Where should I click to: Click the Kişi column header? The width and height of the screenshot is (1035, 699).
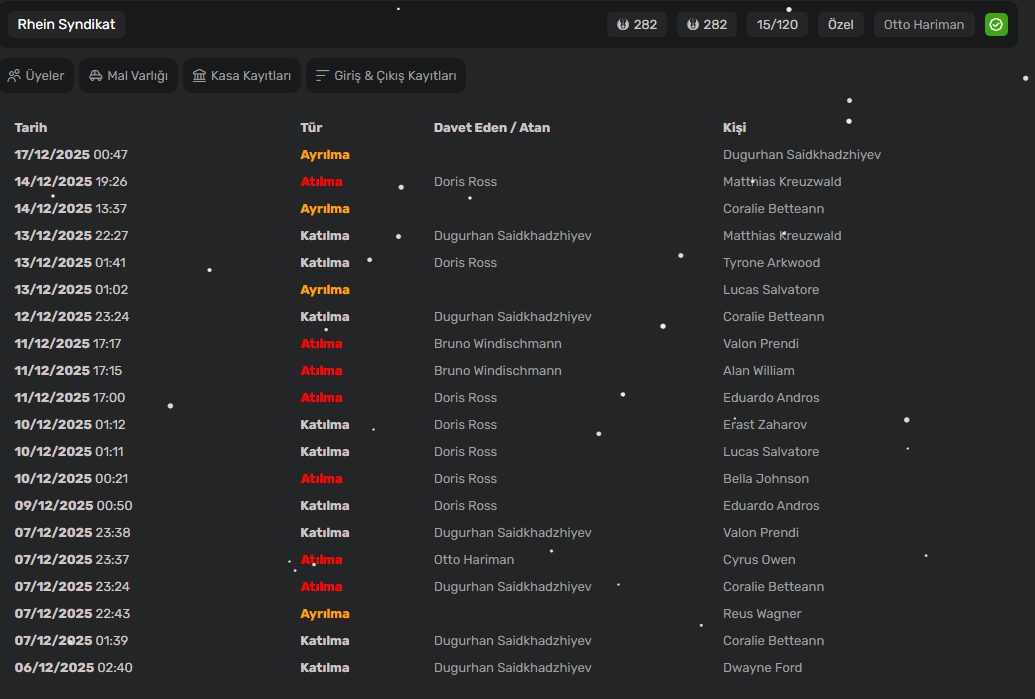pos(734,128)
